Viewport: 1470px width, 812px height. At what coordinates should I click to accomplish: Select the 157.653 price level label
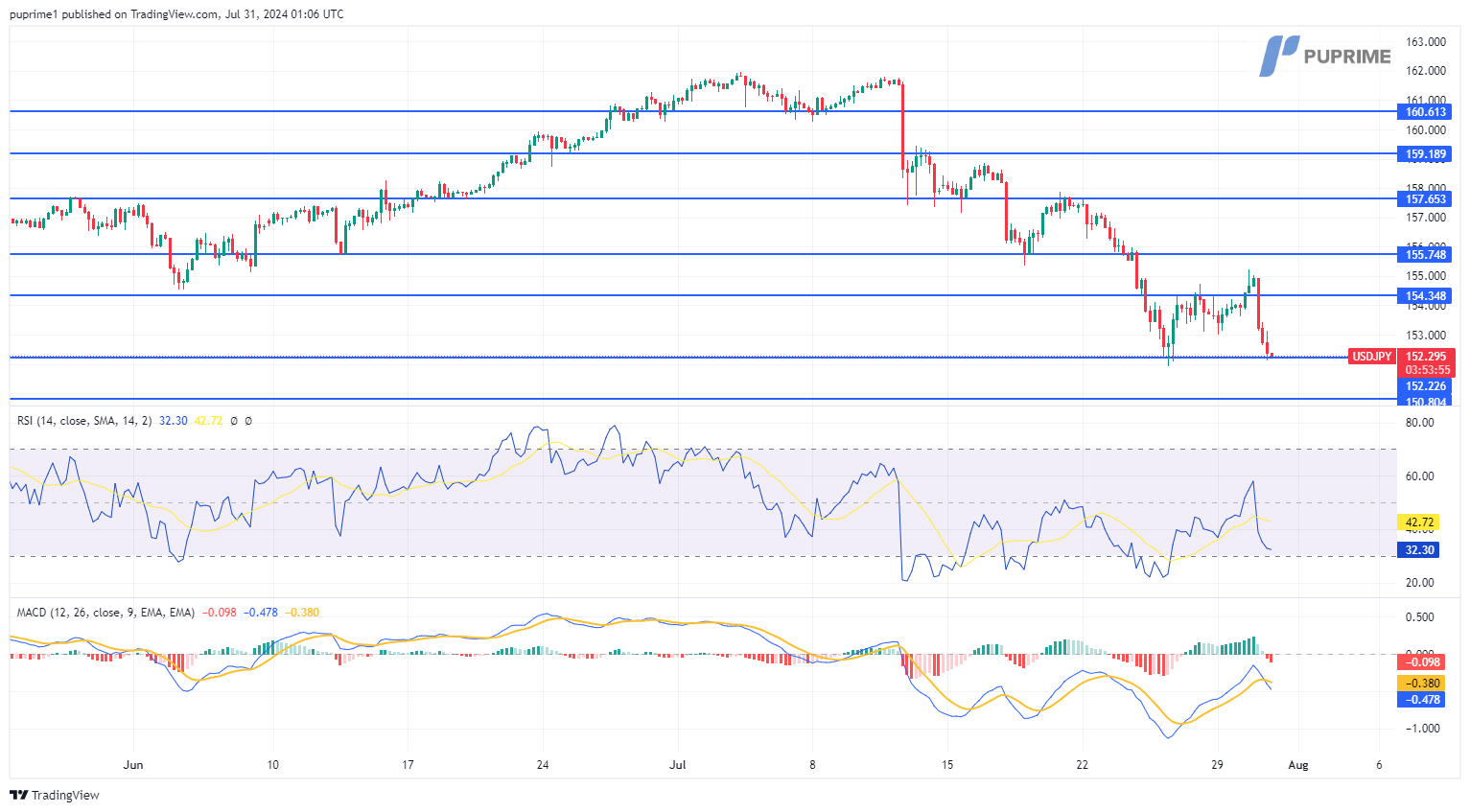coord(1426,199)
